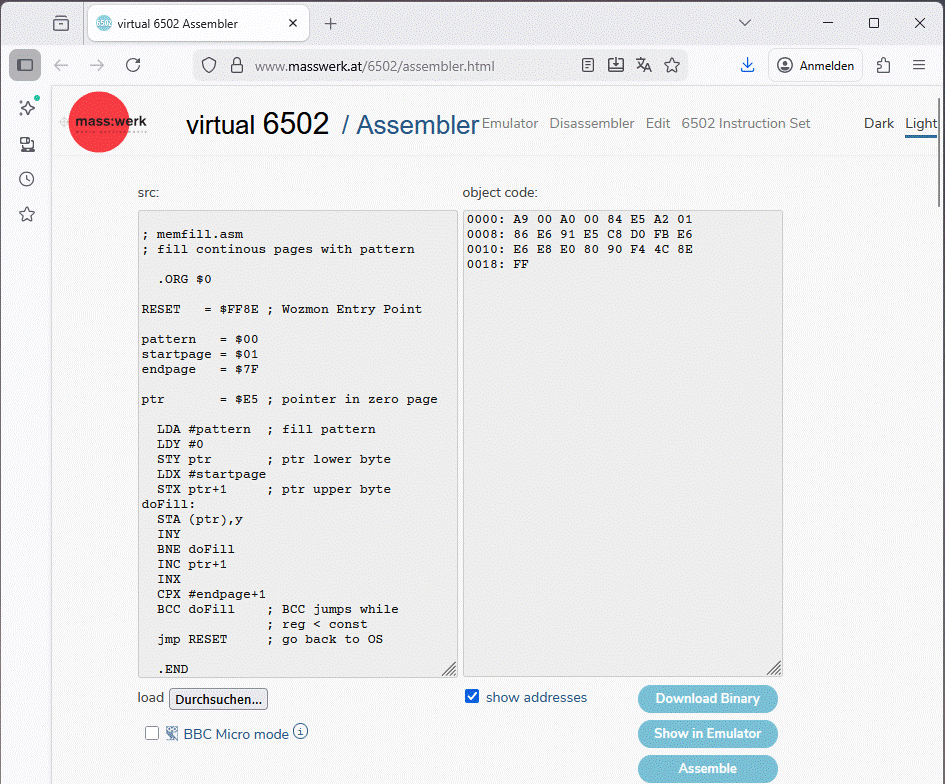Screen dimensions: 945x784
Task: Go to 6502 Instruction Set
Action: pos(745,123)
